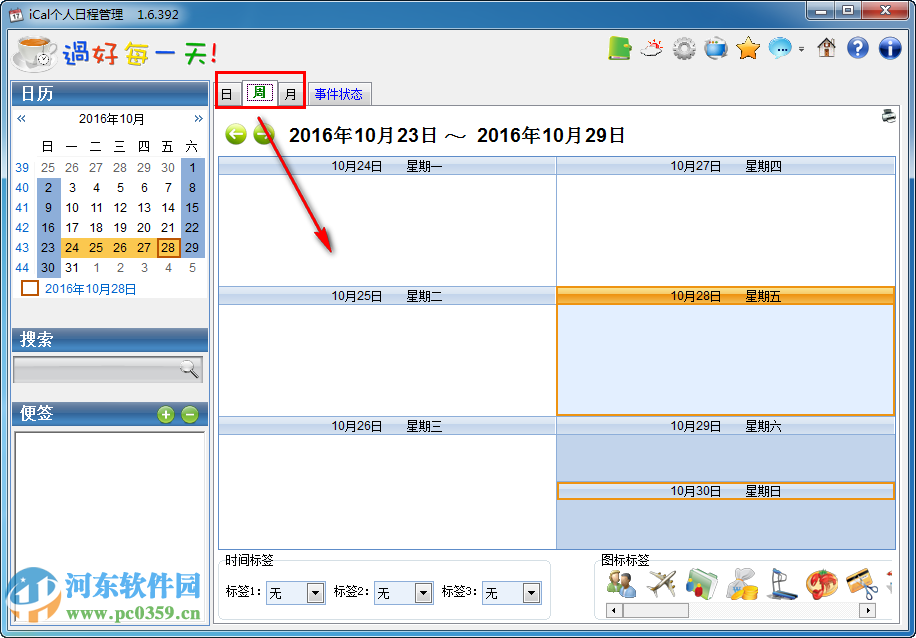
Task: Switch to the 月 (month) view tab
Action: pyautogui.click(x=290, y=92)
